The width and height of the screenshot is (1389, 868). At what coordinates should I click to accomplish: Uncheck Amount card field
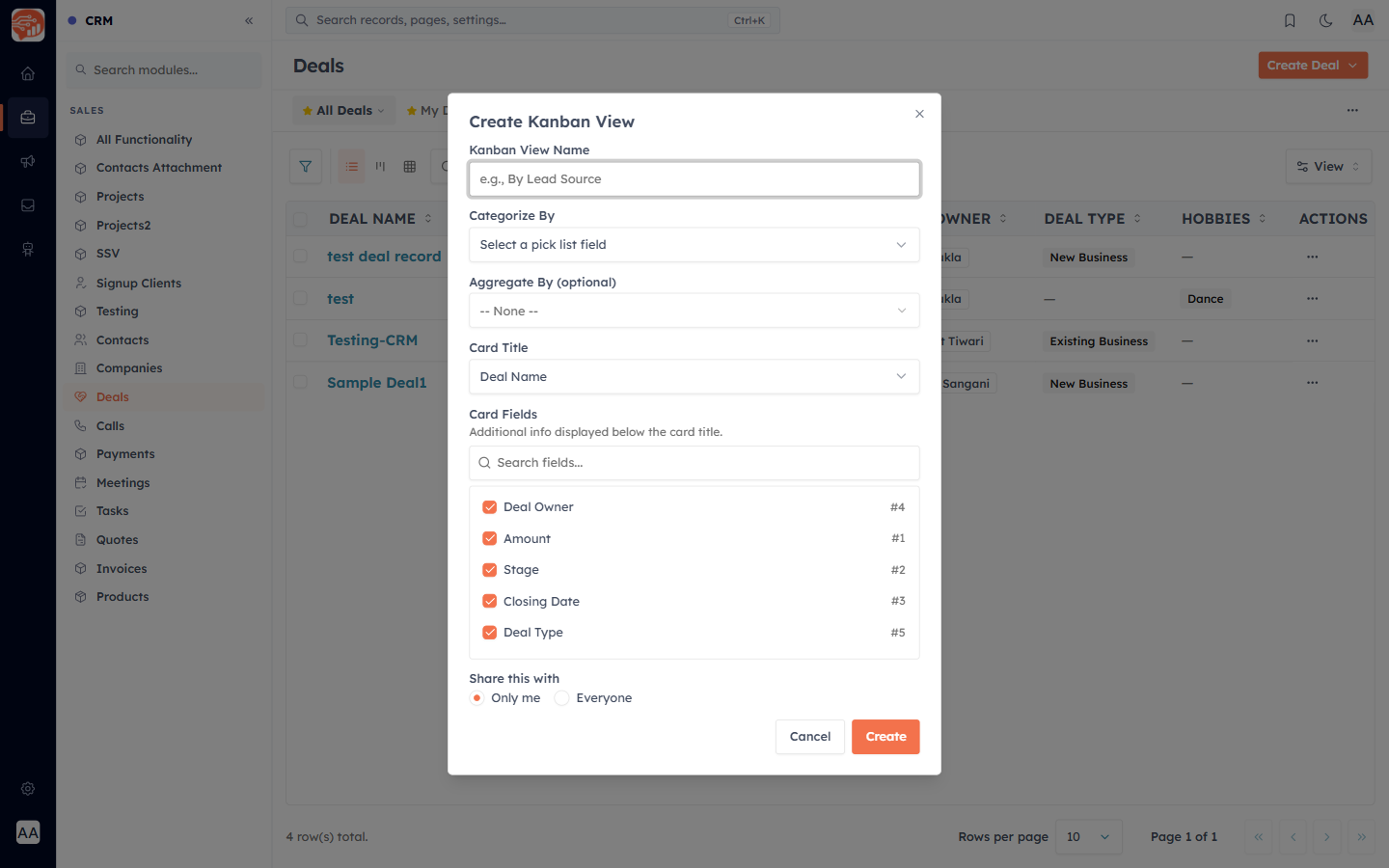490,539
